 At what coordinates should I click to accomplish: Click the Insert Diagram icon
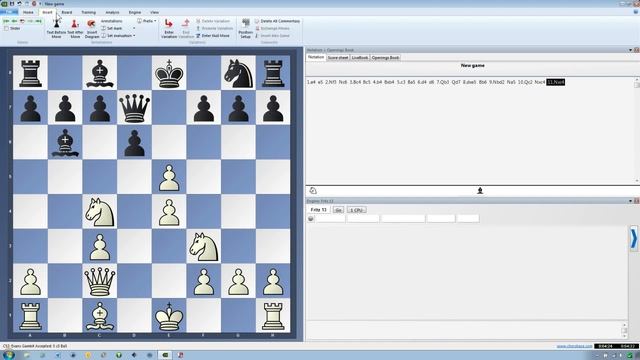[x=91, y=24]
